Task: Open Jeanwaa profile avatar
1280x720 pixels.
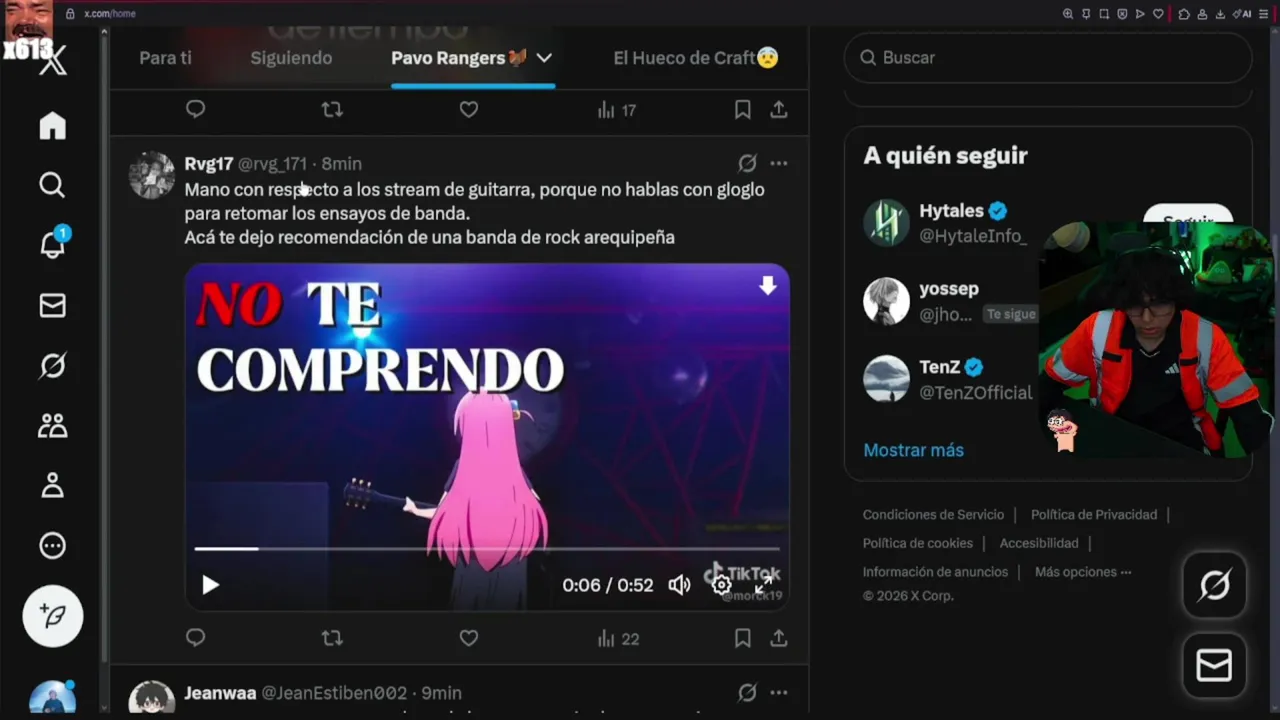Action: click(x=152, y=697)
